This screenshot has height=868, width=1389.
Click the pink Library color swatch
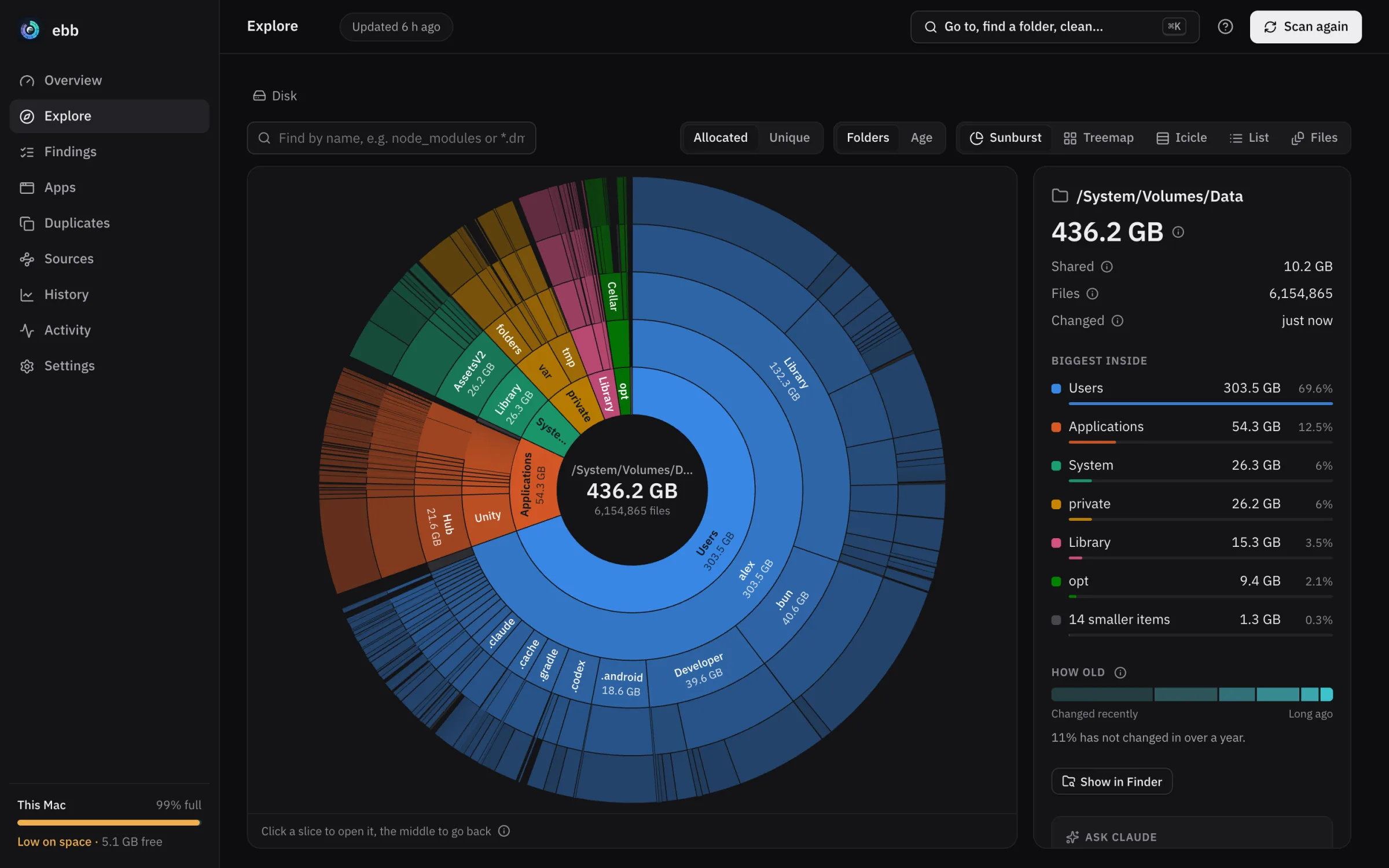click(1056, 543)
